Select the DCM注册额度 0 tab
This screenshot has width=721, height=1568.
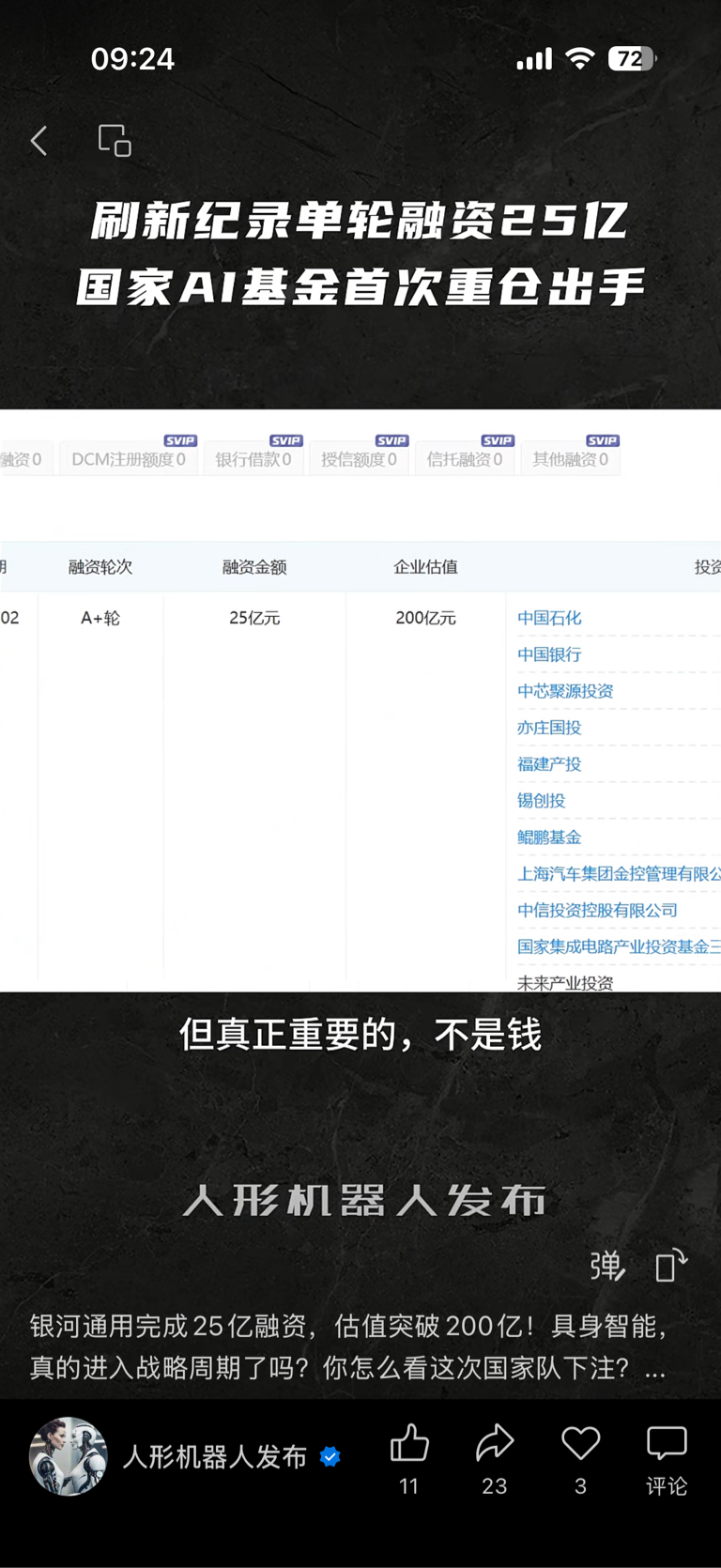pos(129,459)
